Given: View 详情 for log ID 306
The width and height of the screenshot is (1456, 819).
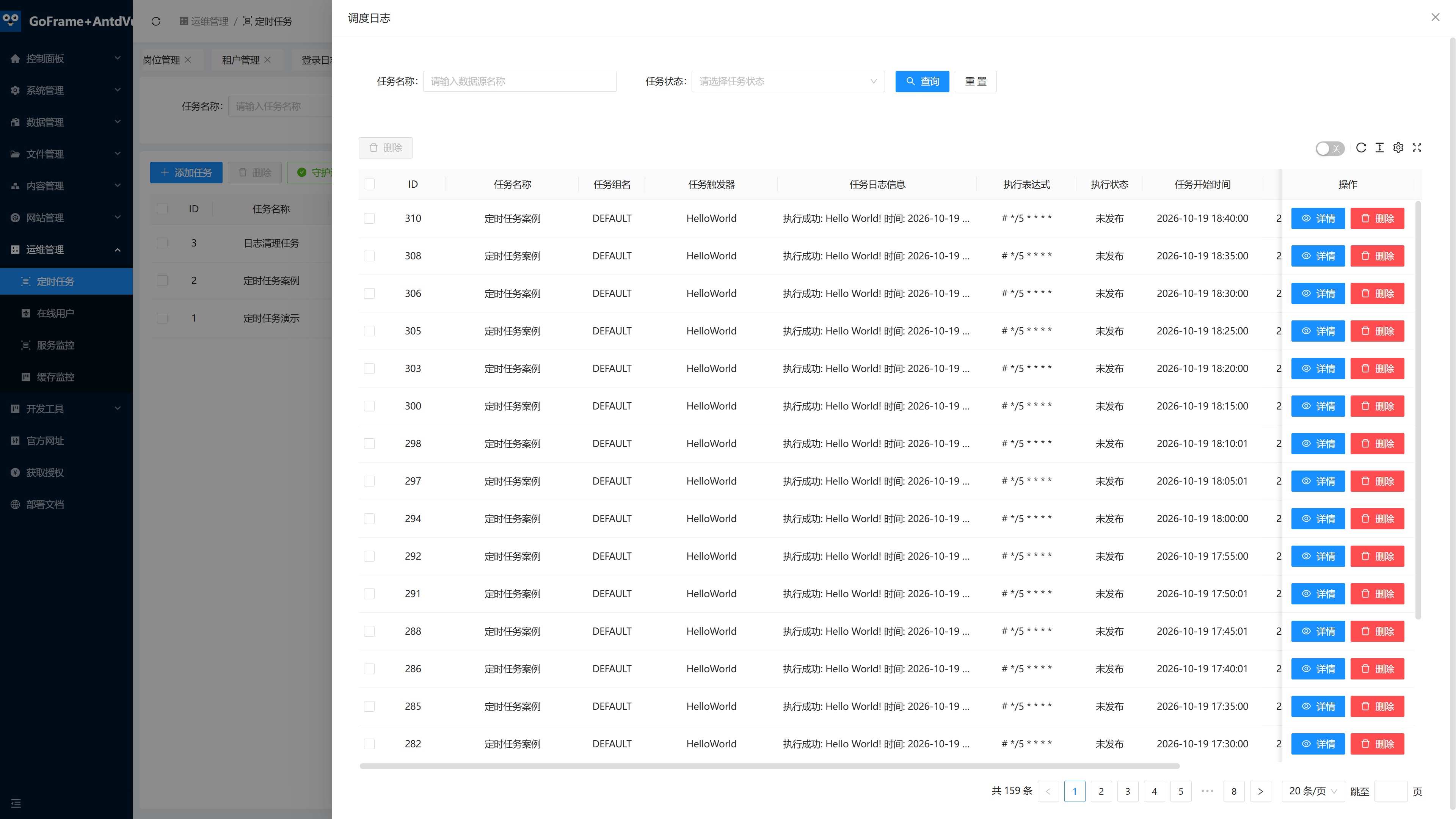Looking at the screenshot, I should (x=1318, y=293).
